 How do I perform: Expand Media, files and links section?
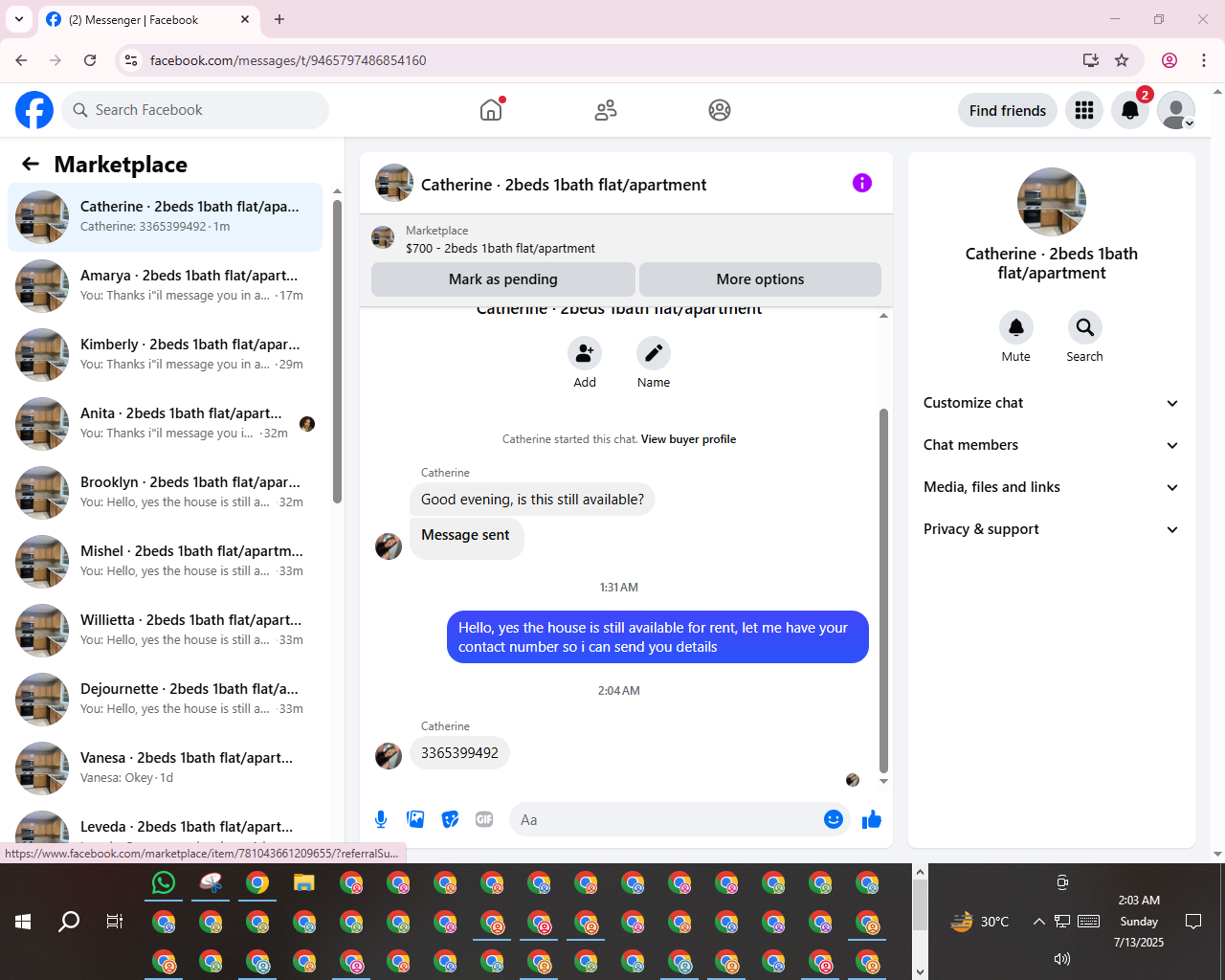[1052, 487]
